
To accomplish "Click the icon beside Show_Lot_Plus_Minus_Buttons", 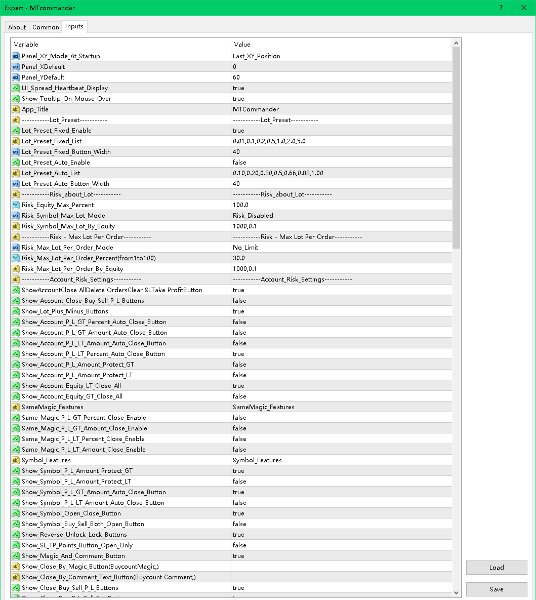I will pos(16,311).
